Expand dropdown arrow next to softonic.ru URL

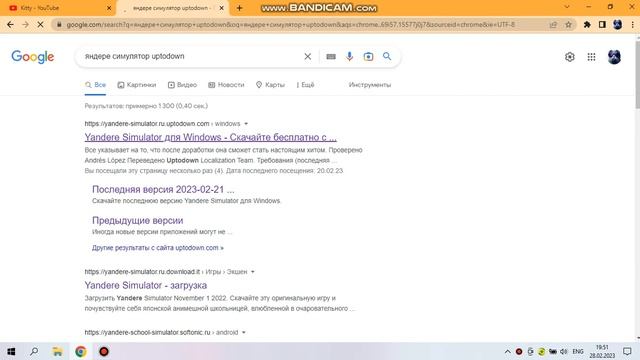click(244, 333)
